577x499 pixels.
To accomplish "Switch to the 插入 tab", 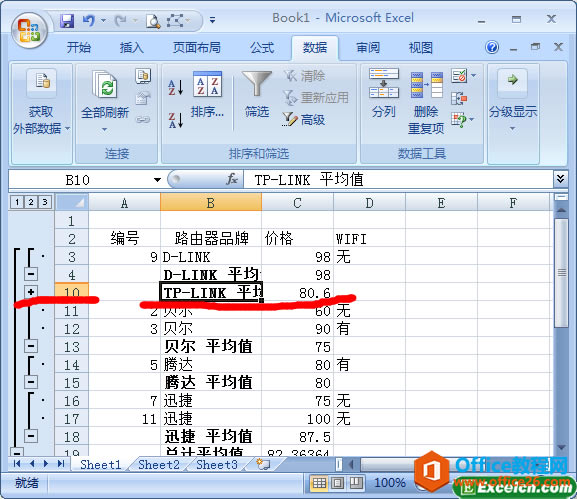I will [x=131, y=47].
